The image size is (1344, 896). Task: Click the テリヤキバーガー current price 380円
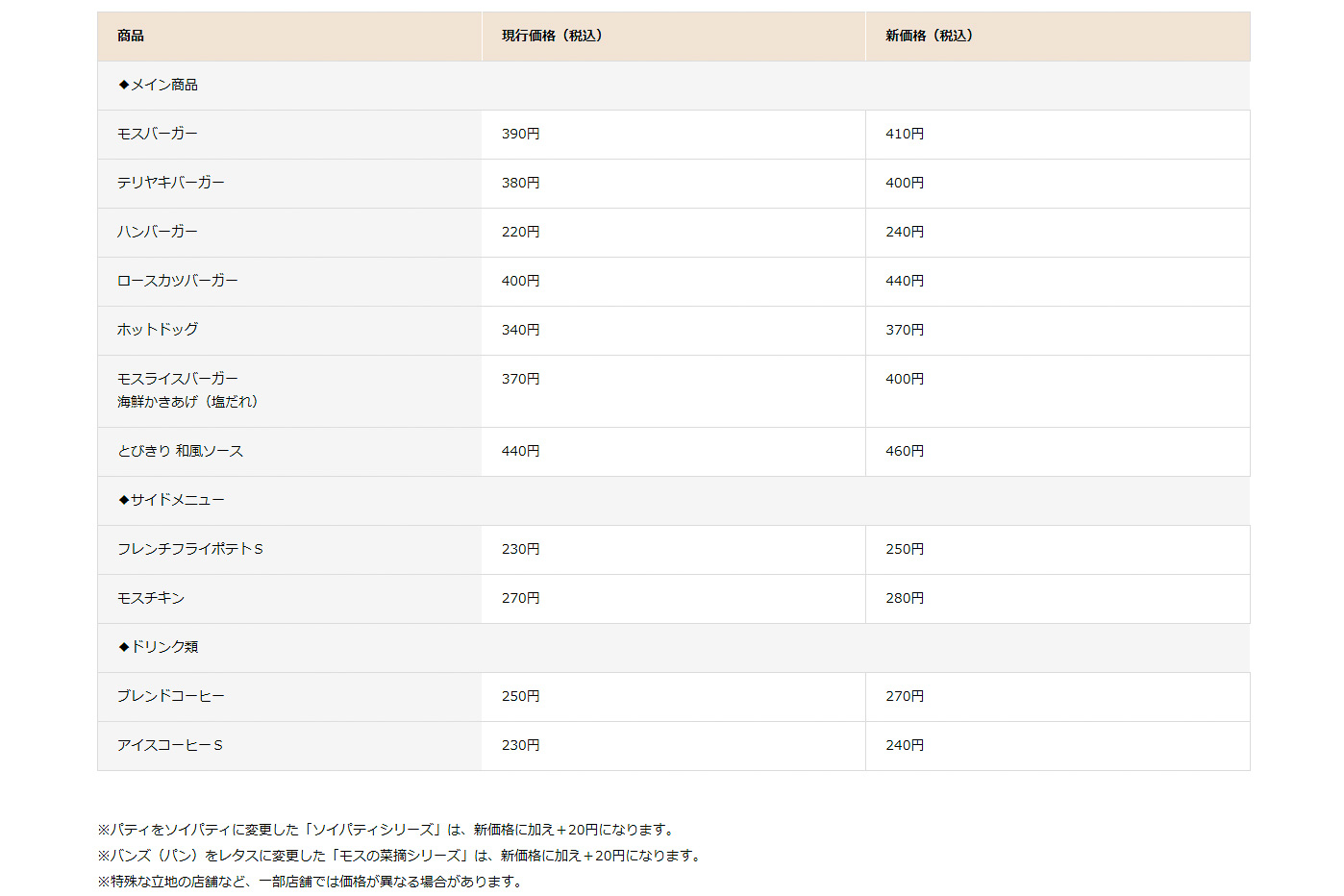[520, 183]
